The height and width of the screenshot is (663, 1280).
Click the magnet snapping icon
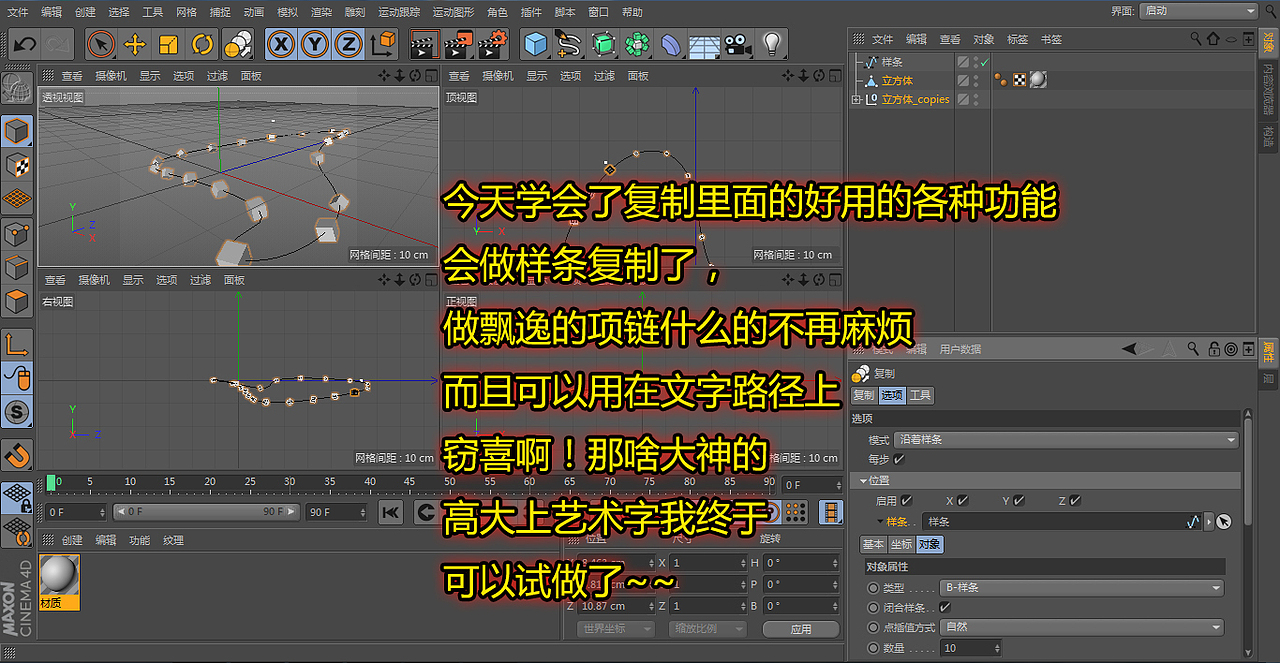(x=17, y=456)
